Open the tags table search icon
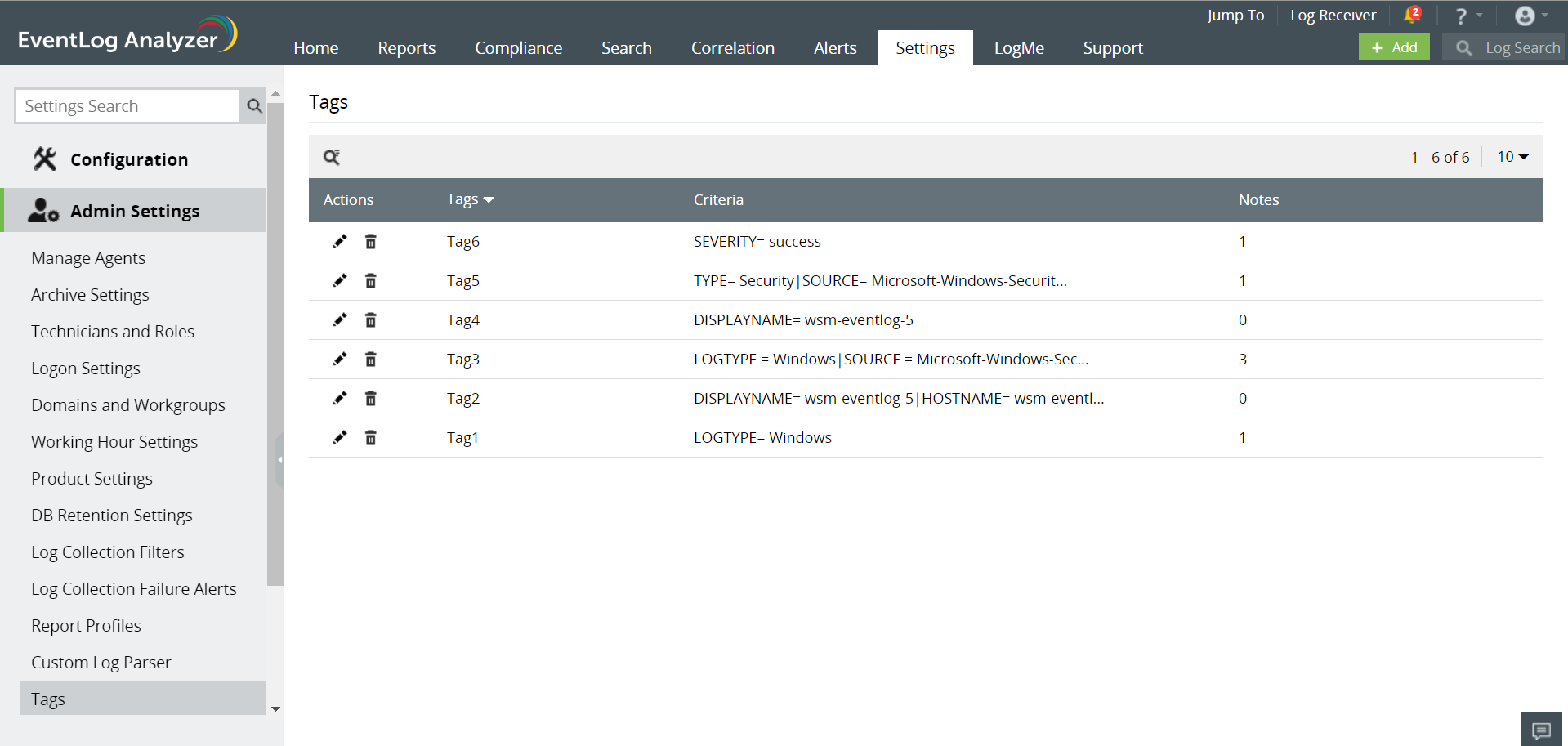Image resolution: width=1568 pixels, height=746 pixels. pyautogui.click(x=331, y=157)
